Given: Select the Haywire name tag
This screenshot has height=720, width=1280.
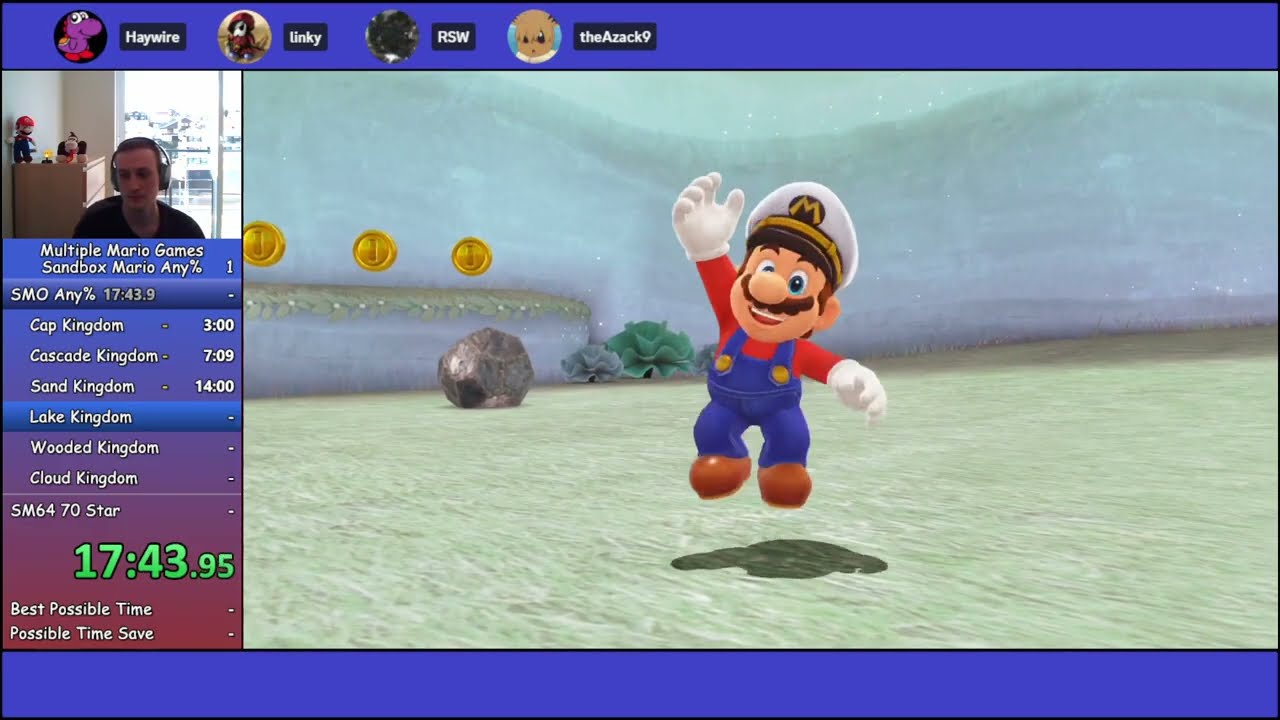Looking at the screenshot, I should click(153, 37).
